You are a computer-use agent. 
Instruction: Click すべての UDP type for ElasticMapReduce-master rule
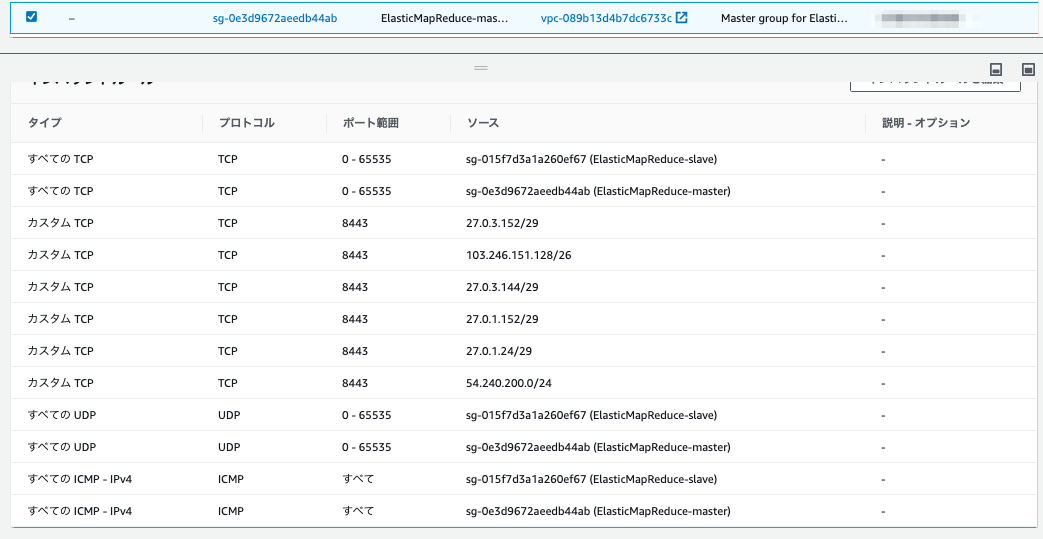click(62, 447)
